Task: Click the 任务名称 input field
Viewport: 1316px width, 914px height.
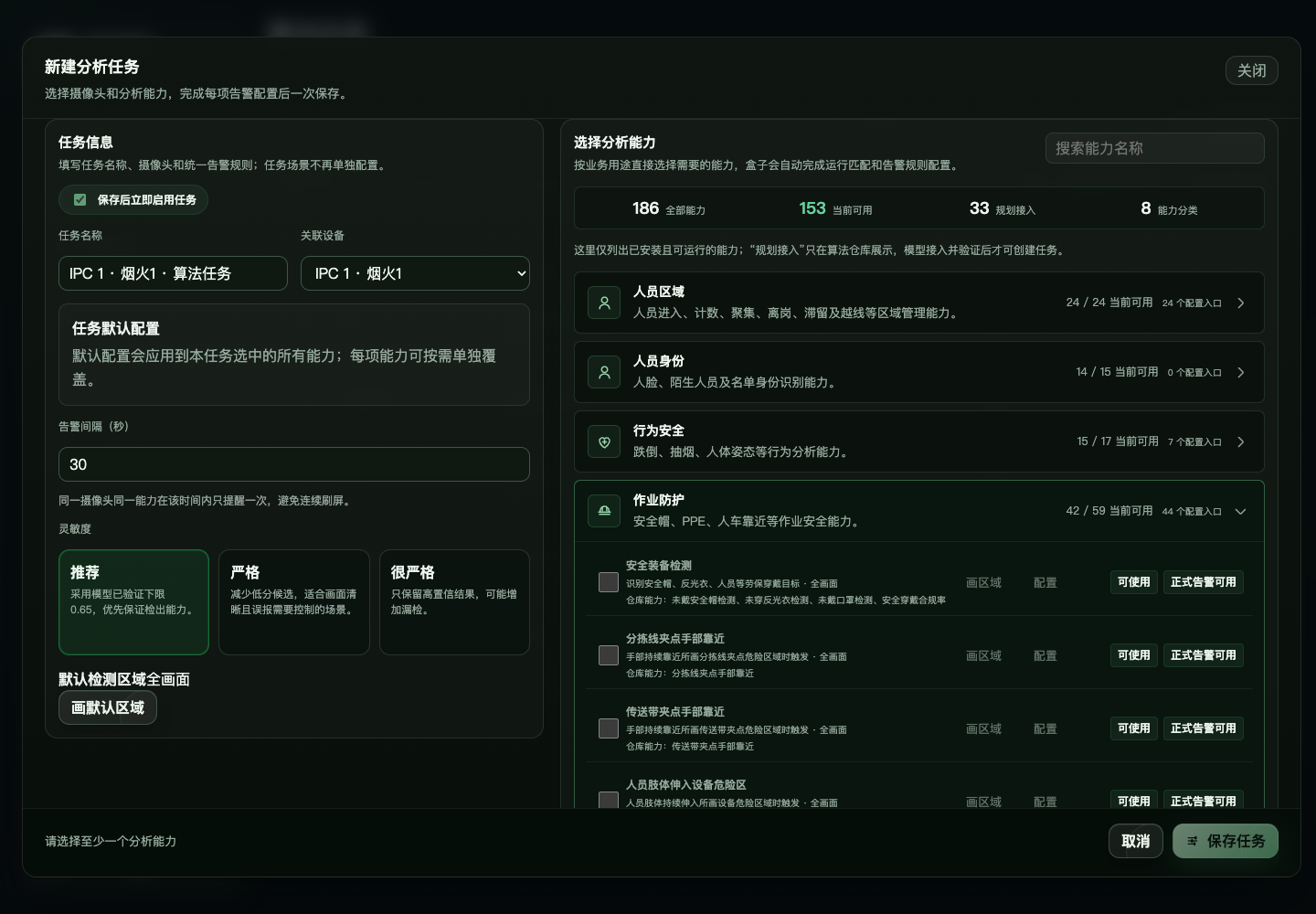Action: tap(173, 273)
